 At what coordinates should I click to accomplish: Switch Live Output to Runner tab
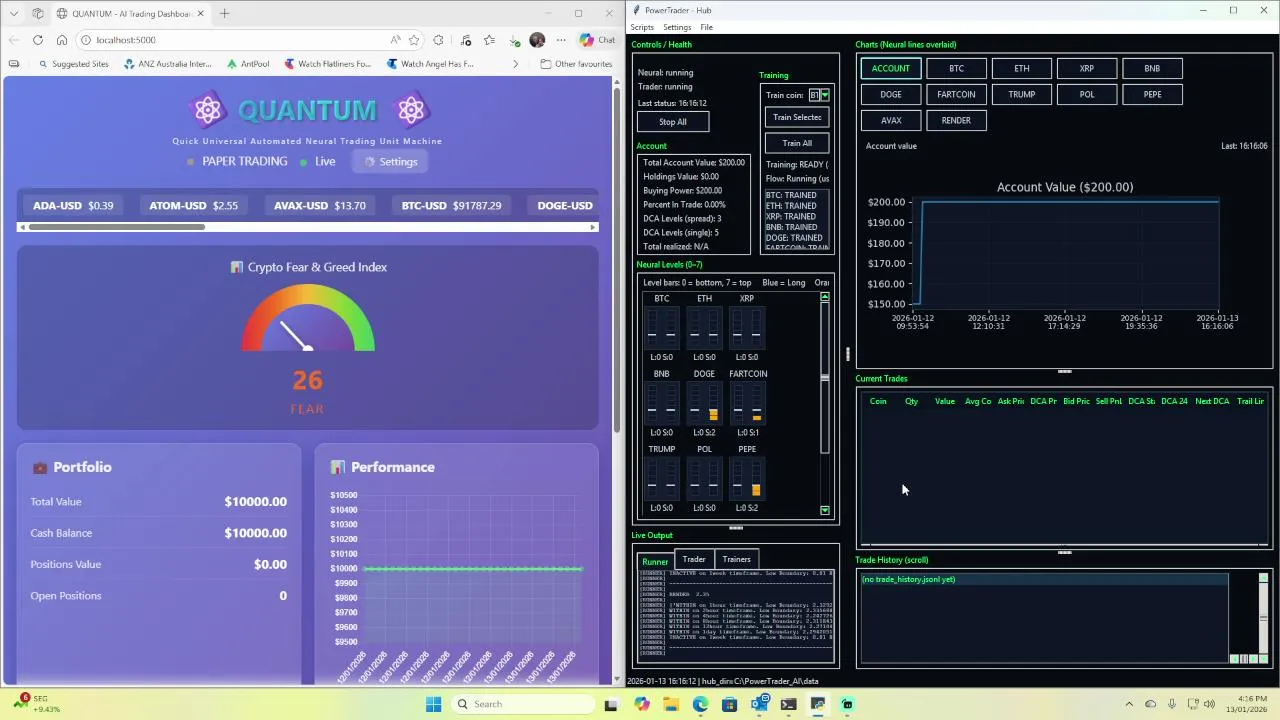click(655, 562)
